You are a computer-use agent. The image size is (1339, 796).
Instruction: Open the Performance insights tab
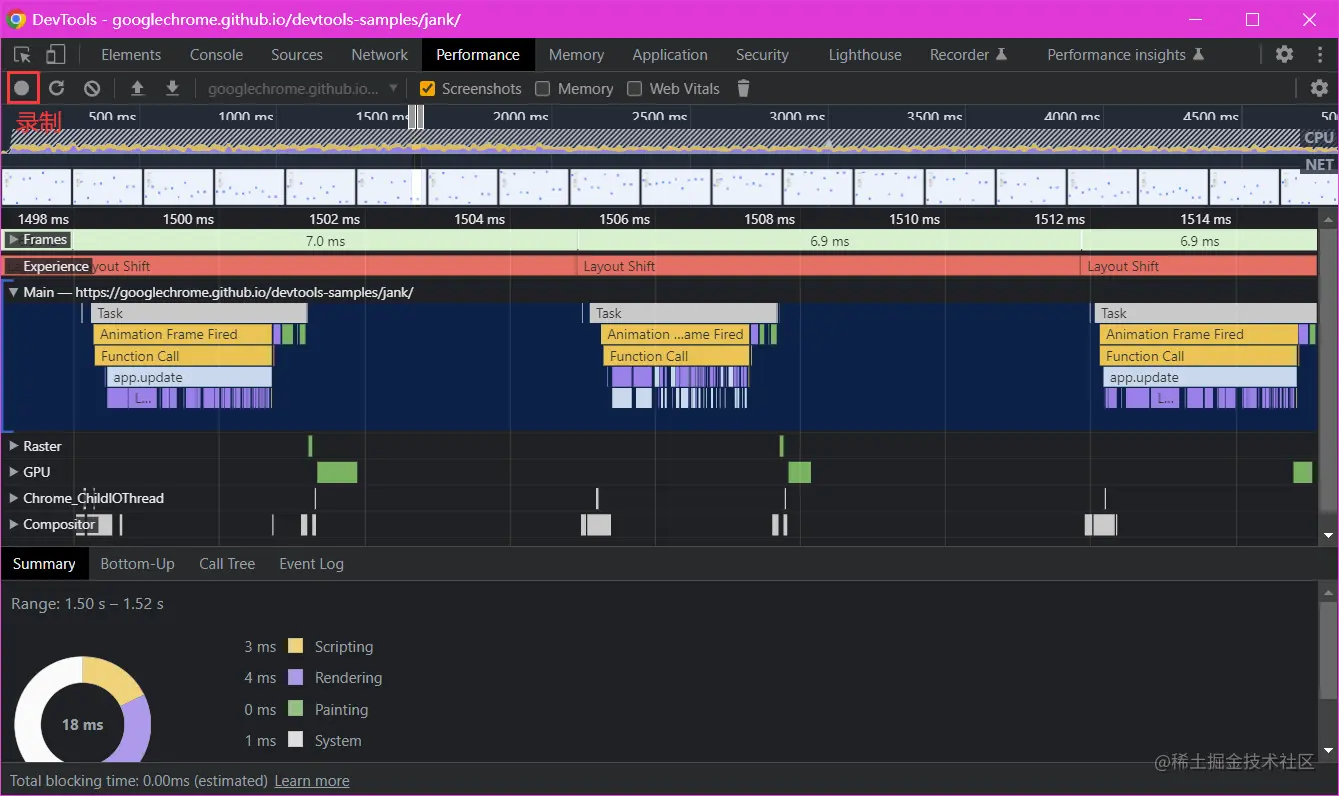tap(1126, 54)
